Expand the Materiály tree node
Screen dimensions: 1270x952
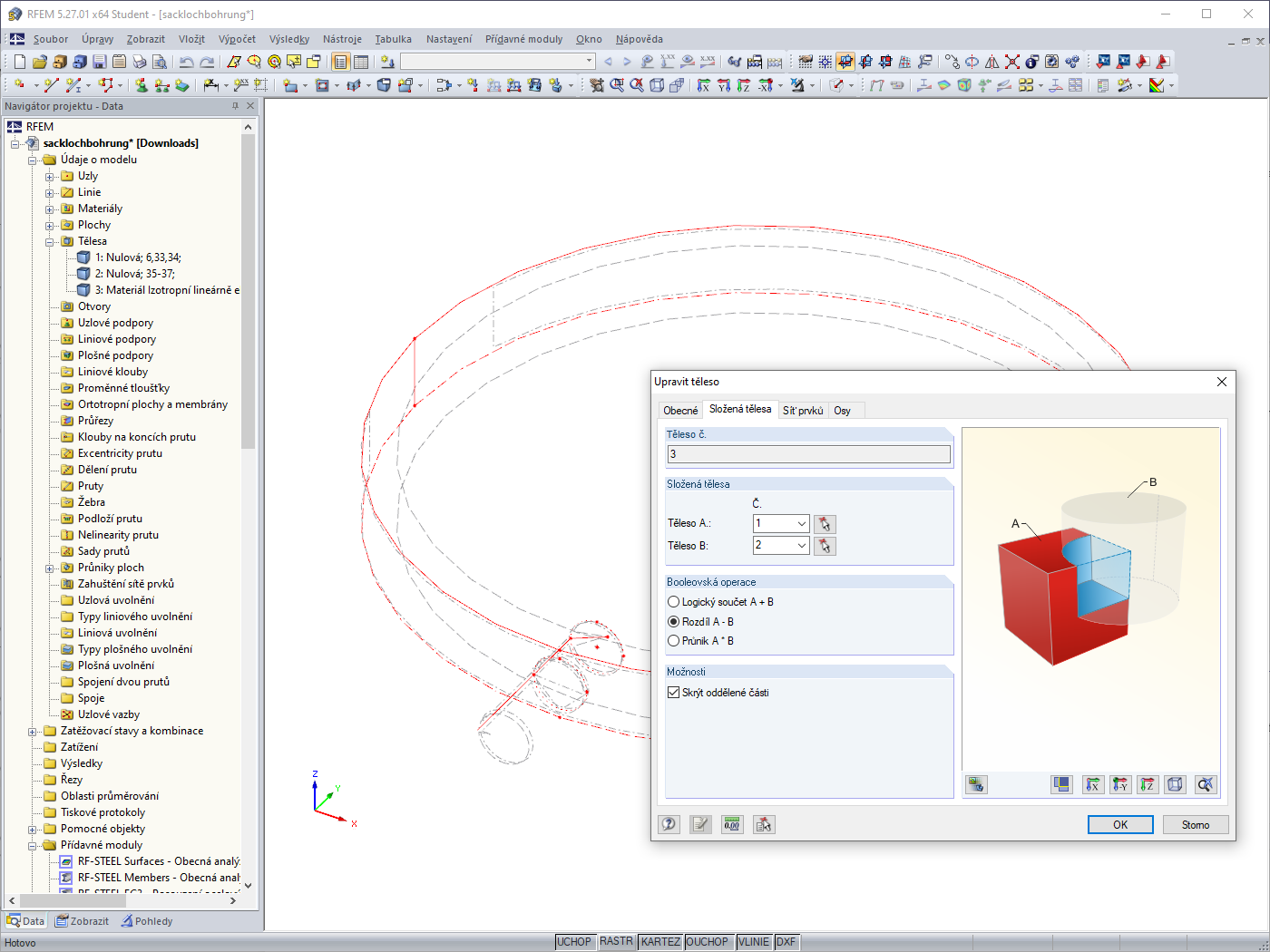[x=50, y=209]
